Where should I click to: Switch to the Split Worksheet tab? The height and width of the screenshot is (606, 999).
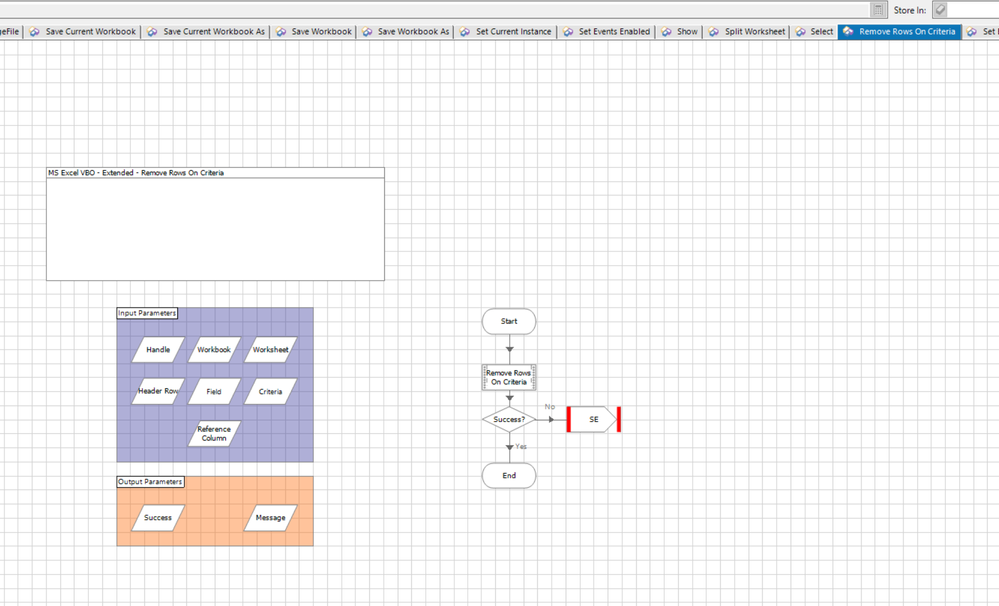(747, 32)
